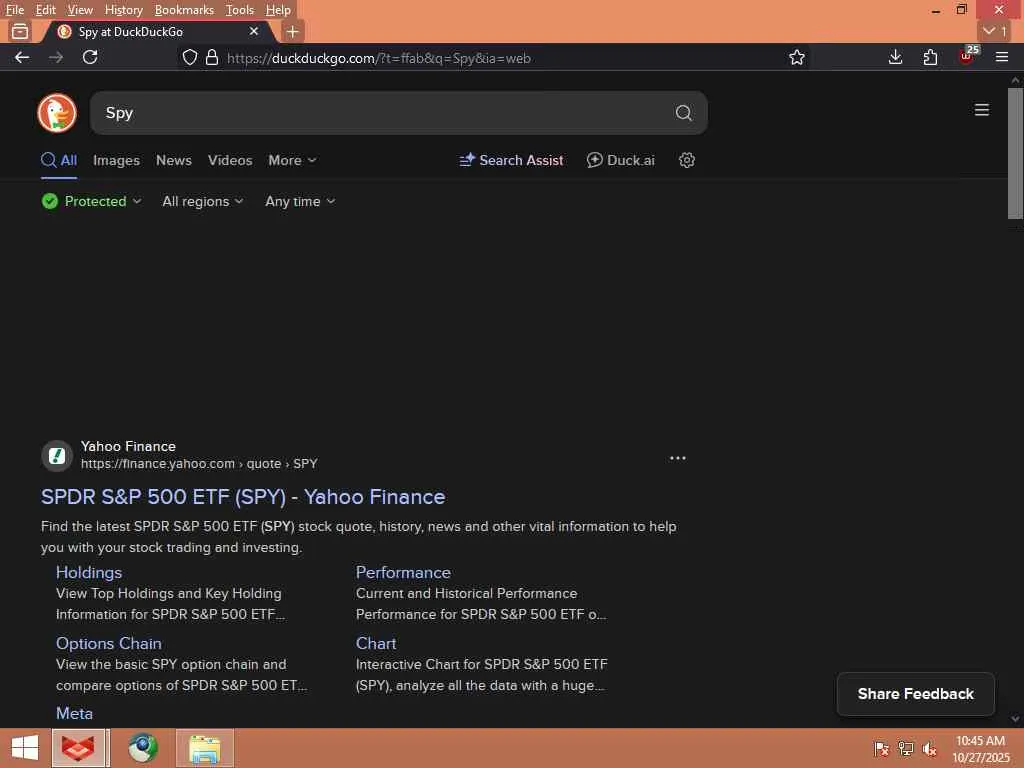
Task: Open the Edit menu
Action: pyautogui.click(x=45, y=10)
